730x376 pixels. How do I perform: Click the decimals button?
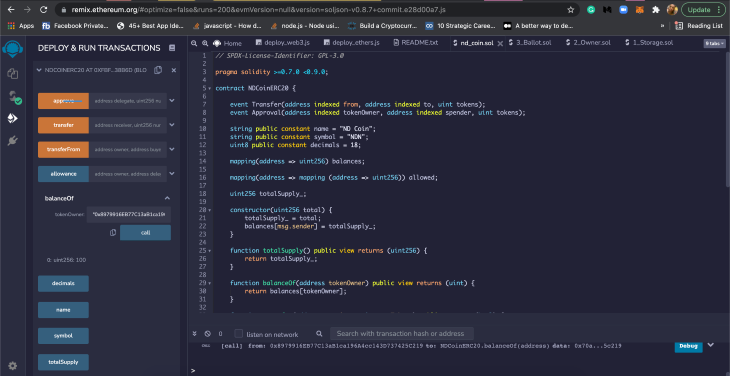[x=63, y=283]
